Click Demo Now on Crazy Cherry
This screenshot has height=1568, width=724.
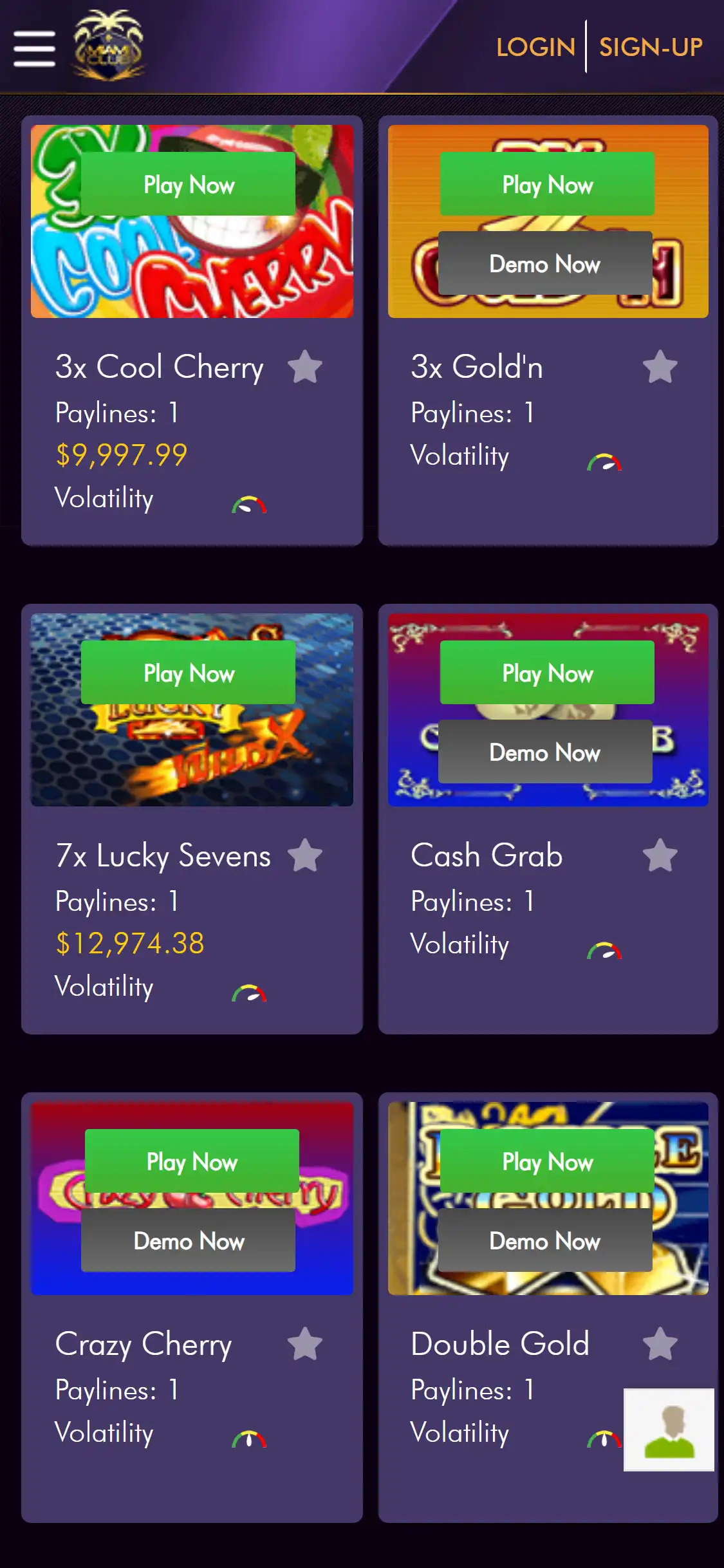[189, 1240]
